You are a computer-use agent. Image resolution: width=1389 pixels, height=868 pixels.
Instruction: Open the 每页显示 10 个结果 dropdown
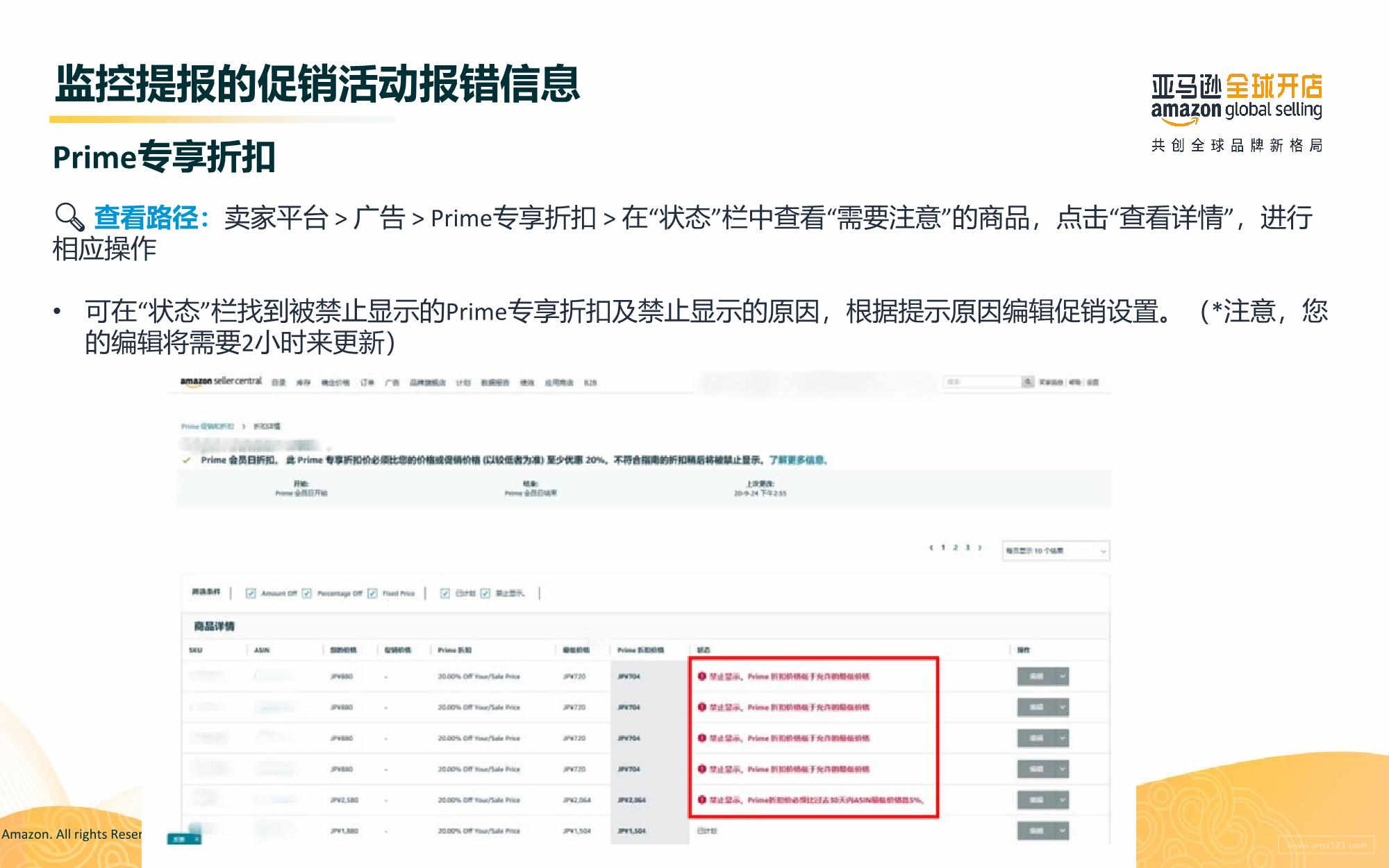click(x=1056, y=551)
